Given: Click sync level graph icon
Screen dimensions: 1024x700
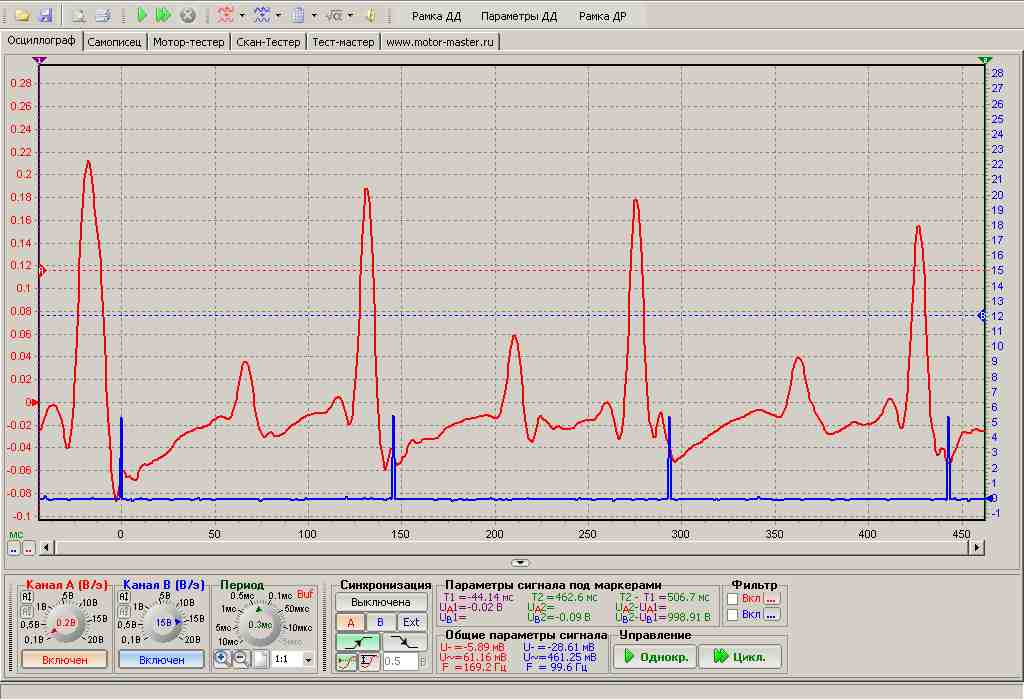Looking at the screenshot, I should point(346,661).
